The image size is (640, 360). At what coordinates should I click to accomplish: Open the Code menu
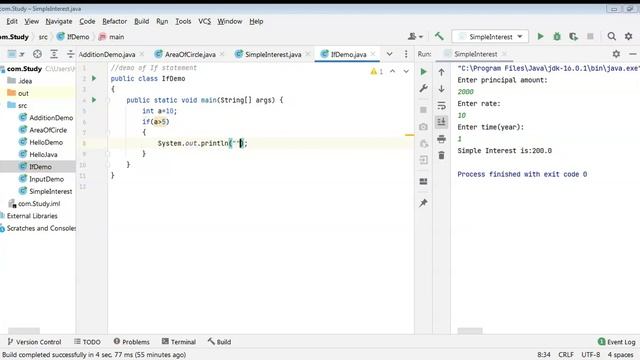pos(87,21)
